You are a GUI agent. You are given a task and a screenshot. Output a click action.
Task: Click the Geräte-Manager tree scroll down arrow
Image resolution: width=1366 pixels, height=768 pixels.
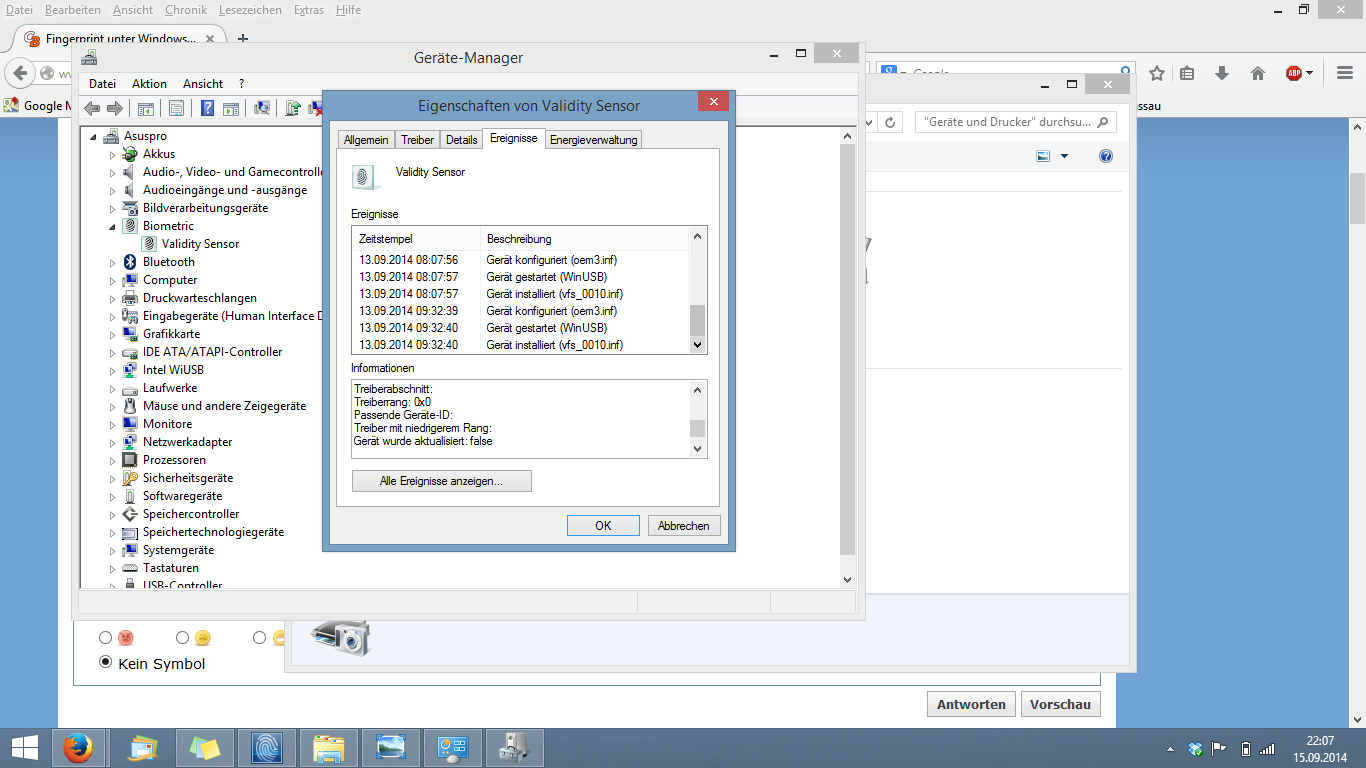[x=847, y=579]
